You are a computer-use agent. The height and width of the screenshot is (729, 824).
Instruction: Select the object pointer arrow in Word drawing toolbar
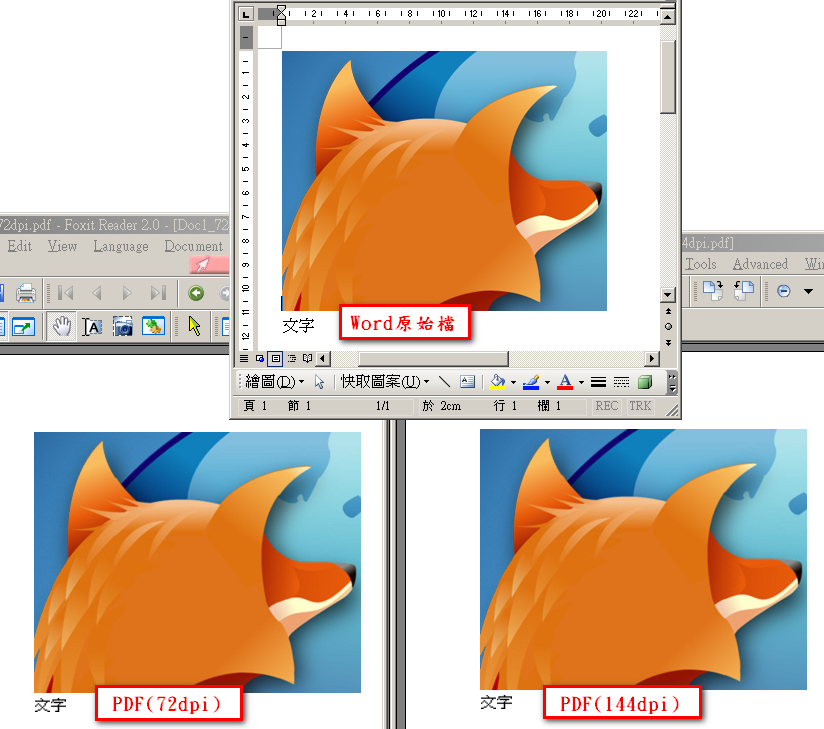tap(319, 382)
